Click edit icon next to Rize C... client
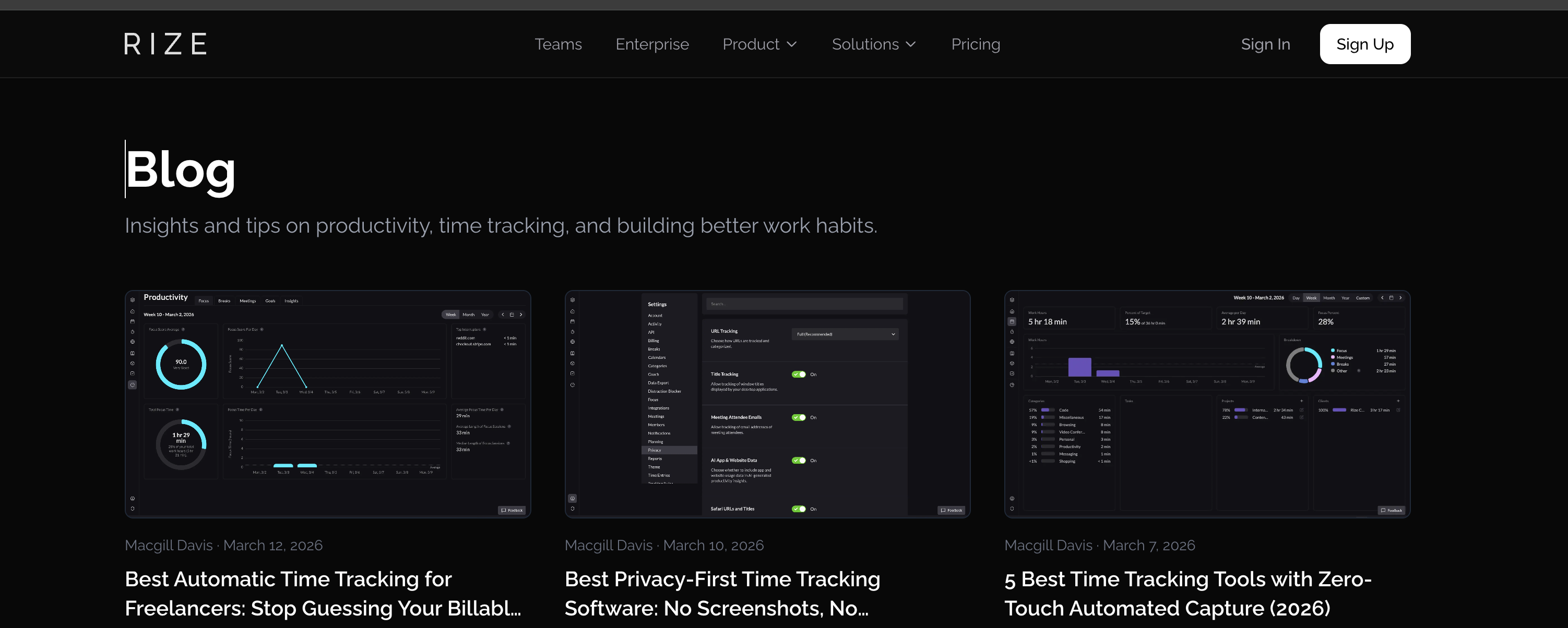Screen dimensions: 1568x628 pos(1398,410)
